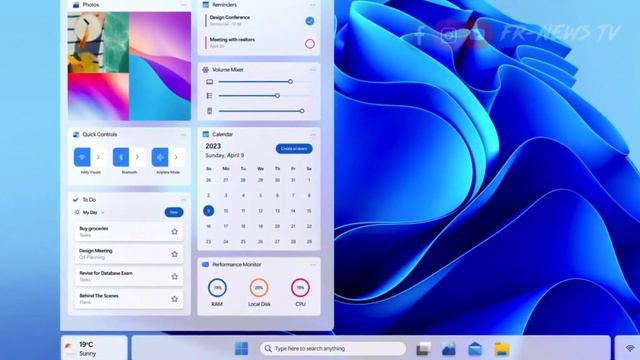This screenshot has height=360, width=640.
Task: Open Calendar widget more options menu
Action: click(x=313, y=134)
